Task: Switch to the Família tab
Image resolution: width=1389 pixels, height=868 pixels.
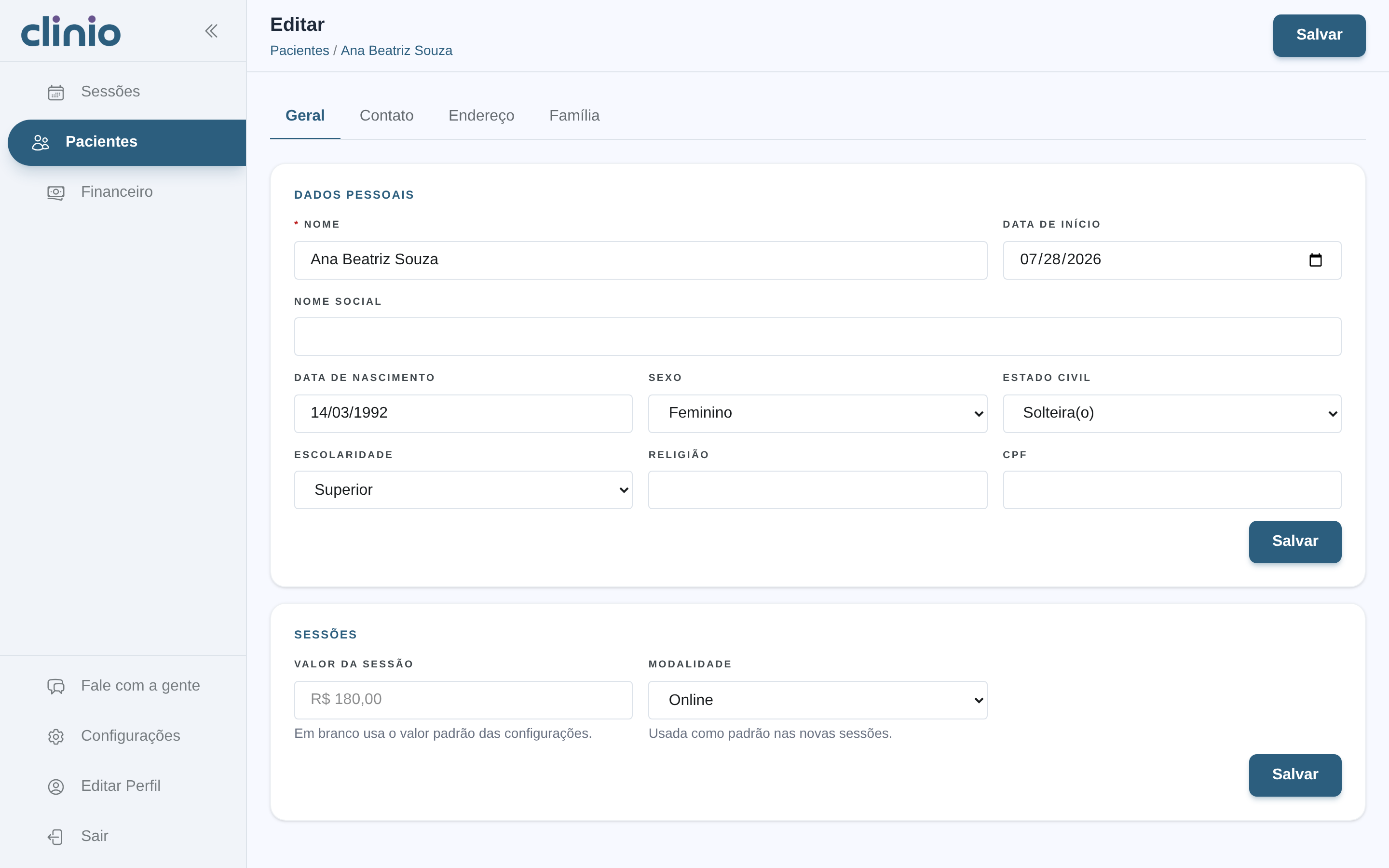Action: pos(574,115)
